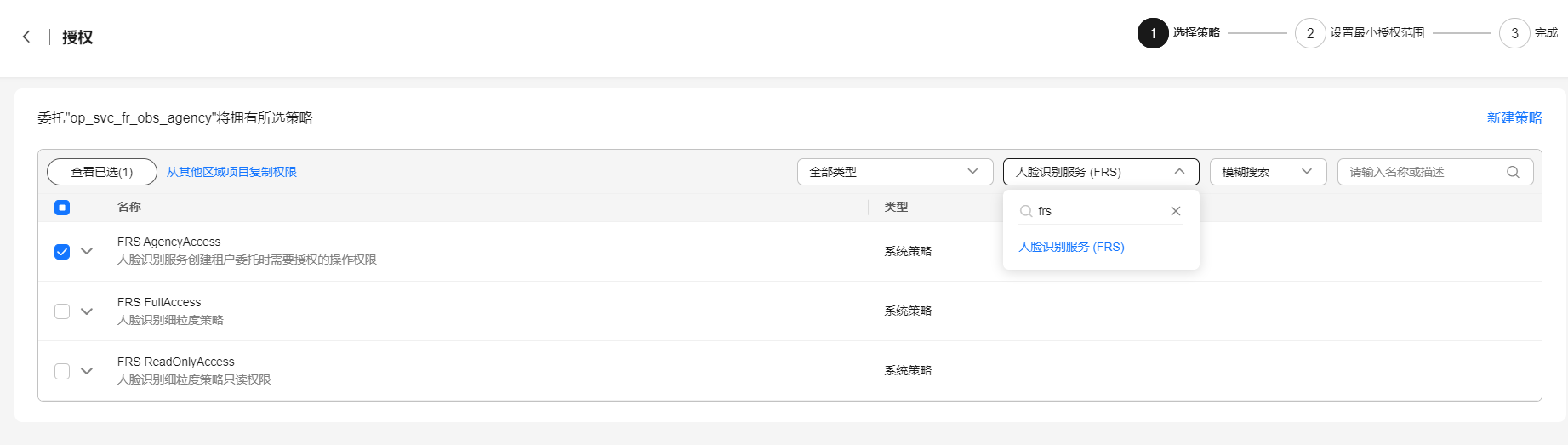Image resolution: width=1568 pixels, height=445 pixels.
Task: Click step 3 完成 circle
Action: [x=1514, y=33]
